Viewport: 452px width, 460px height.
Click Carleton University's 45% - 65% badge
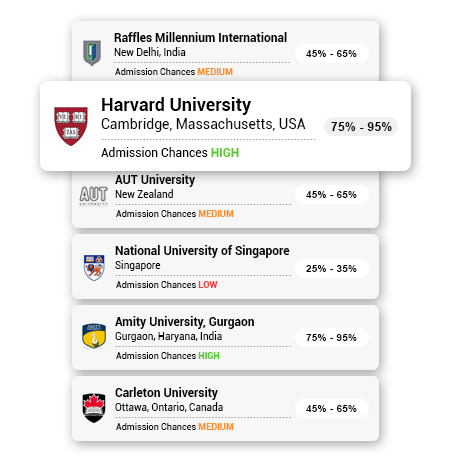click(x=332, y=408)
